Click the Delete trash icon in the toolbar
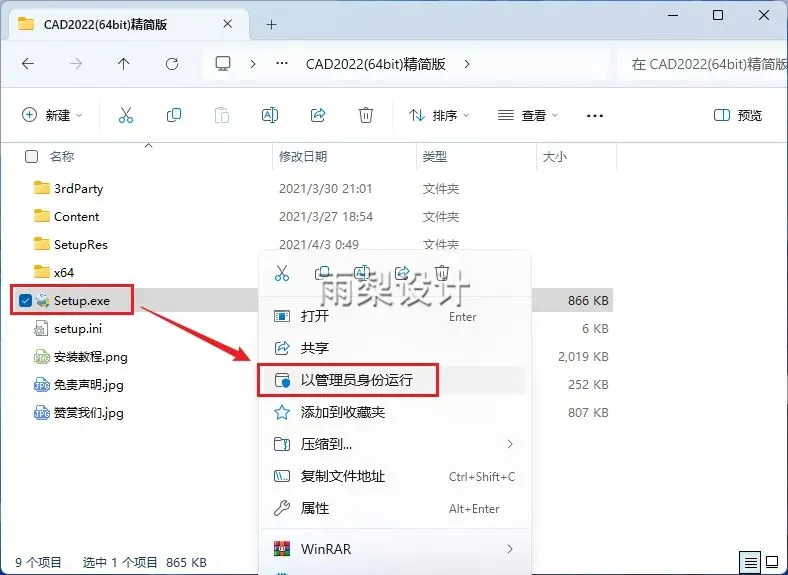 (366, 116)
